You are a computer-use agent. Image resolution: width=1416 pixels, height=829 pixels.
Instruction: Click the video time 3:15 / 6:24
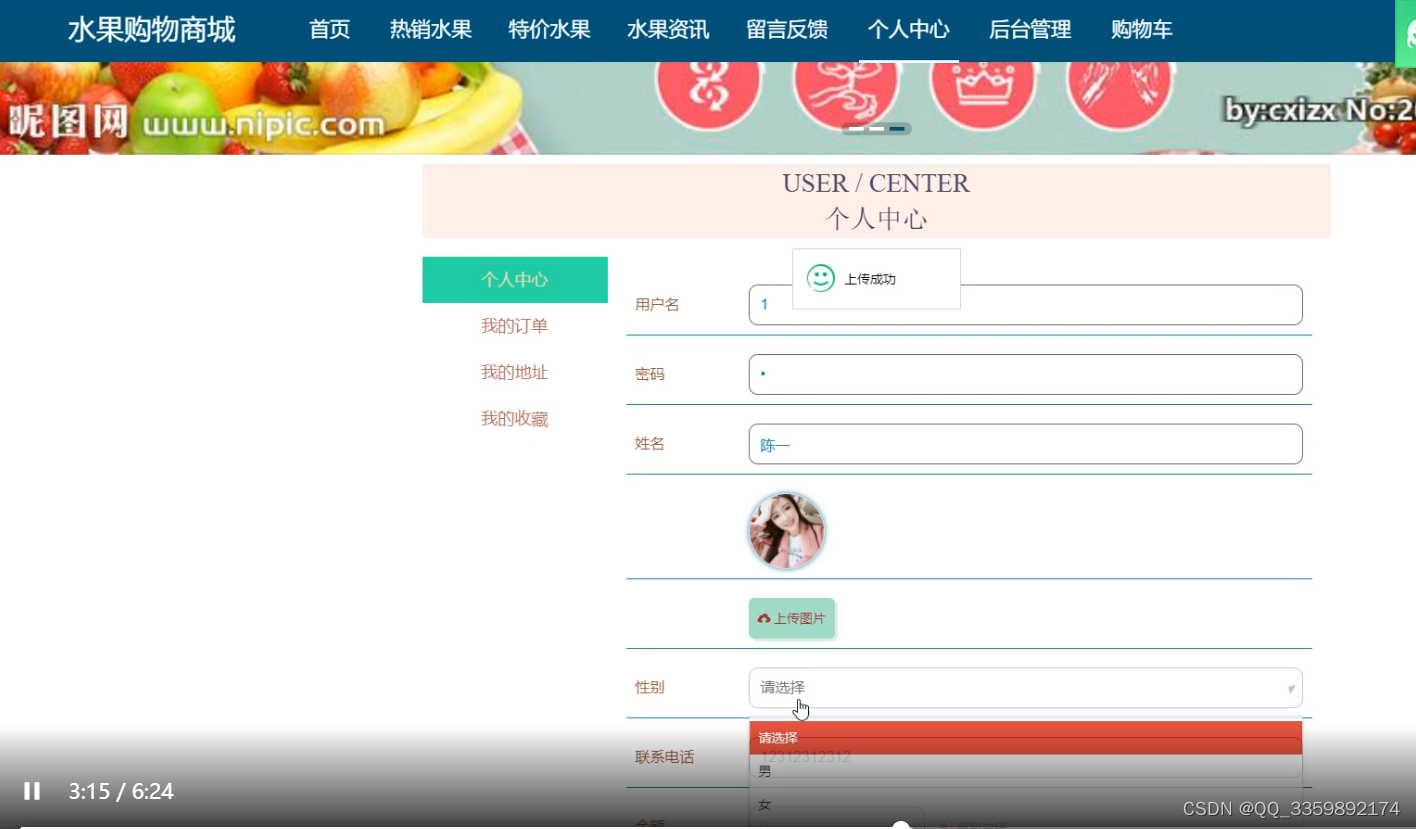click(121, 792)
